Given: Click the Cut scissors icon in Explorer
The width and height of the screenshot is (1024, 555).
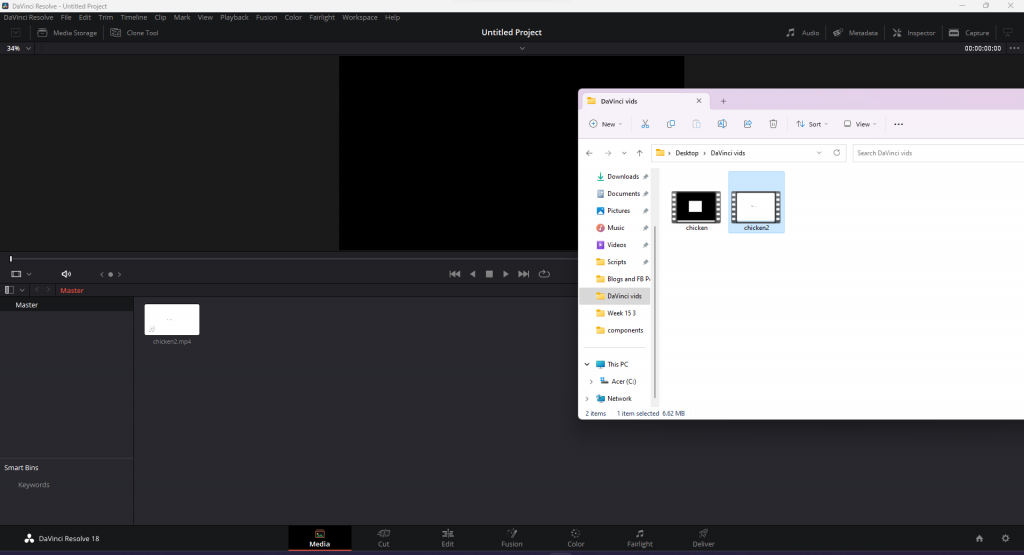Looking at the screenshot, I should coord(645,124).
